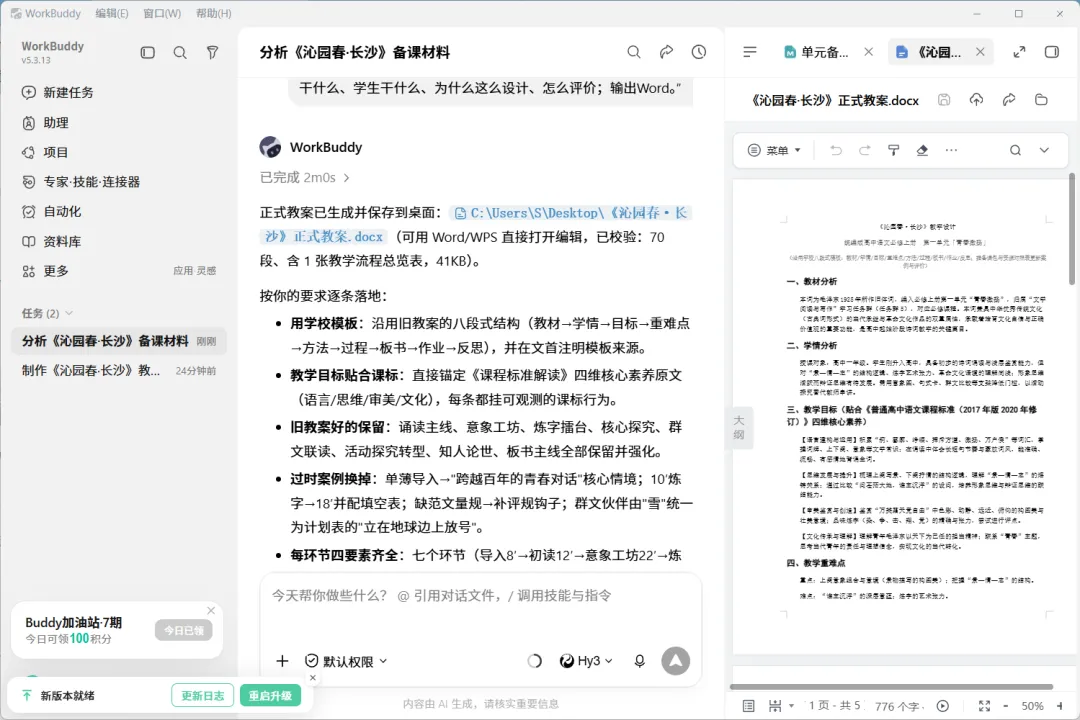Redo the document edit
The height and width of the screenshot is (720, 1080).
tap(864, 150)
